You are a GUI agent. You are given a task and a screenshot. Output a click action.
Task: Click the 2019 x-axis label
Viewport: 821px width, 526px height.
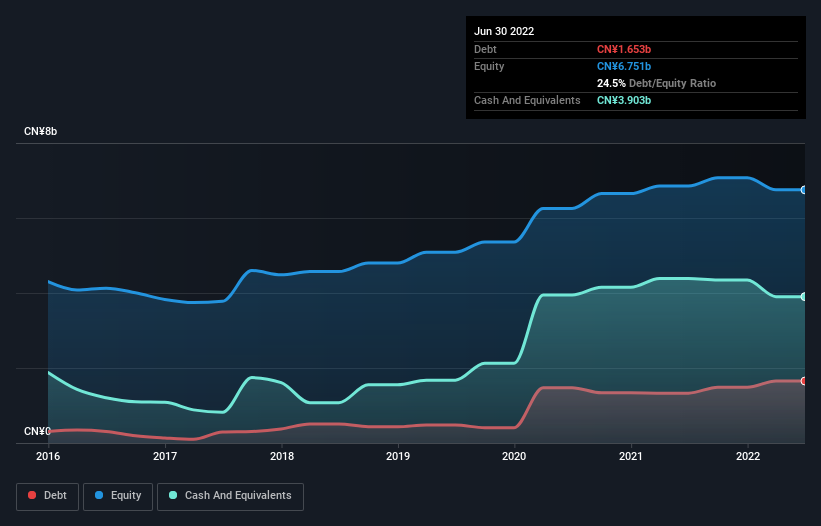point(398,456)
